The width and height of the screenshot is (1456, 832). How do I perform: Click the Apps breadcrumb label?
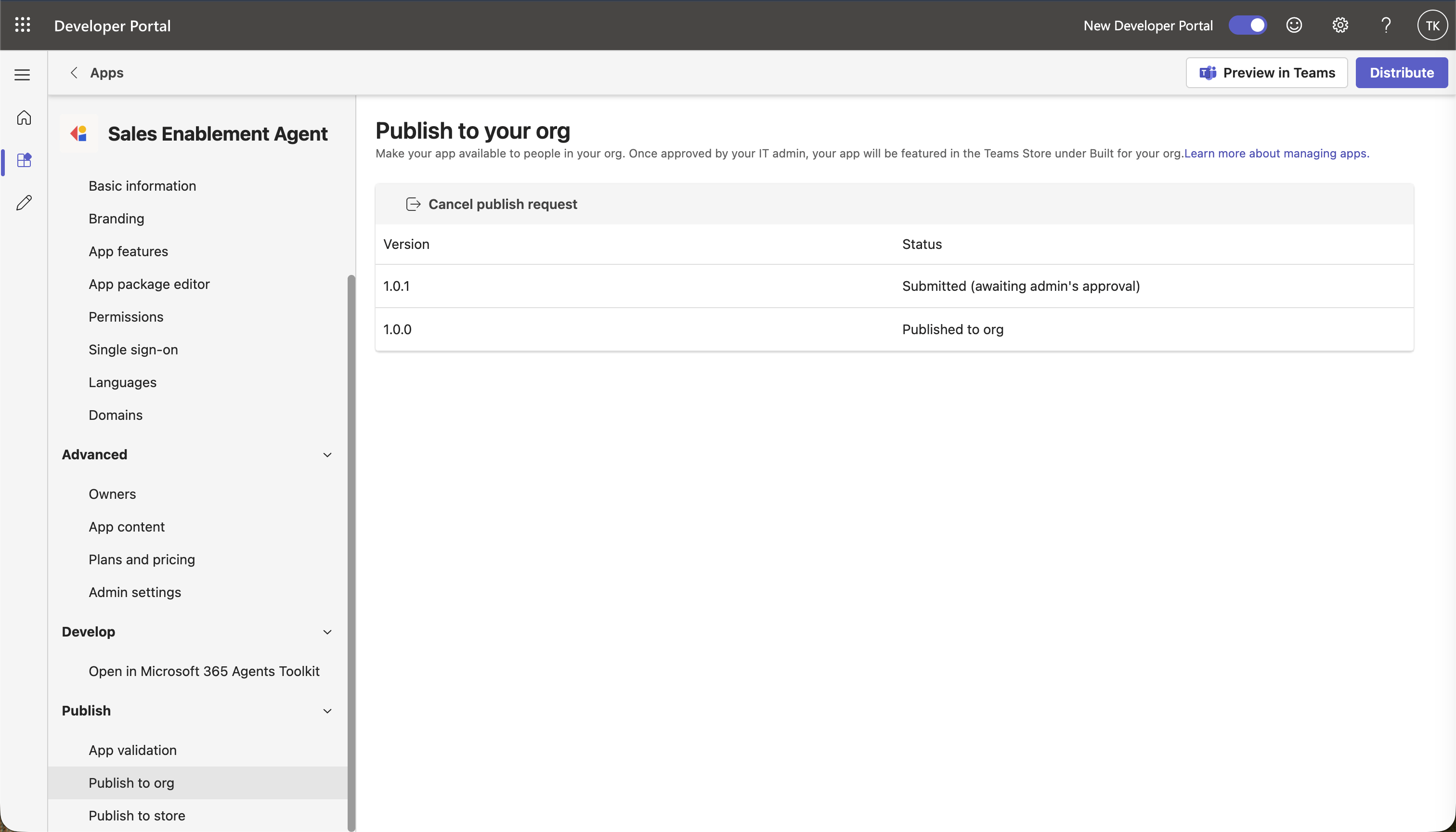pyautogui.click(x=107, y=73)
